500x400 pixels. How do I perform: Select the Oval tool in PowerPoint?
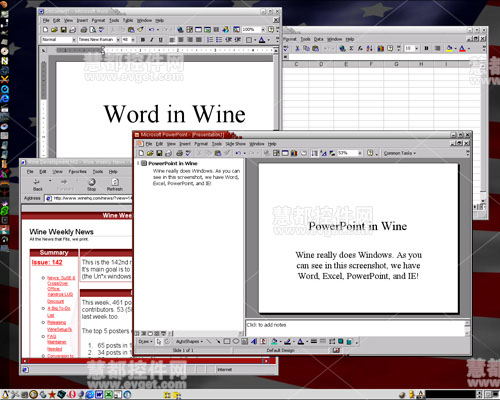click(x=236, y=341)
